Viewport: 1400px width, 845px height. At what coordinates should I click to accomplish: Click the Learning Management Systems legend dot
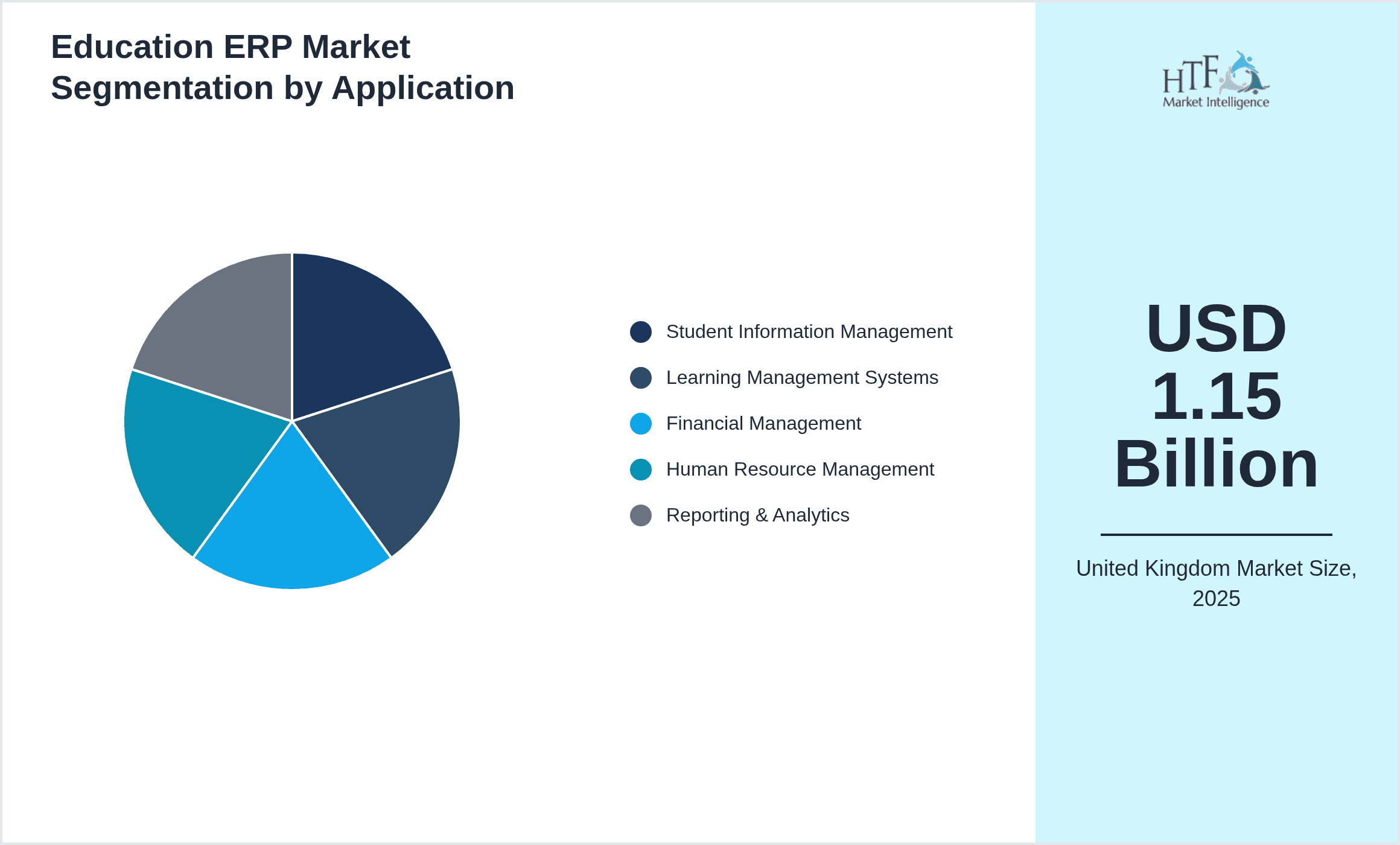(640, 378)
